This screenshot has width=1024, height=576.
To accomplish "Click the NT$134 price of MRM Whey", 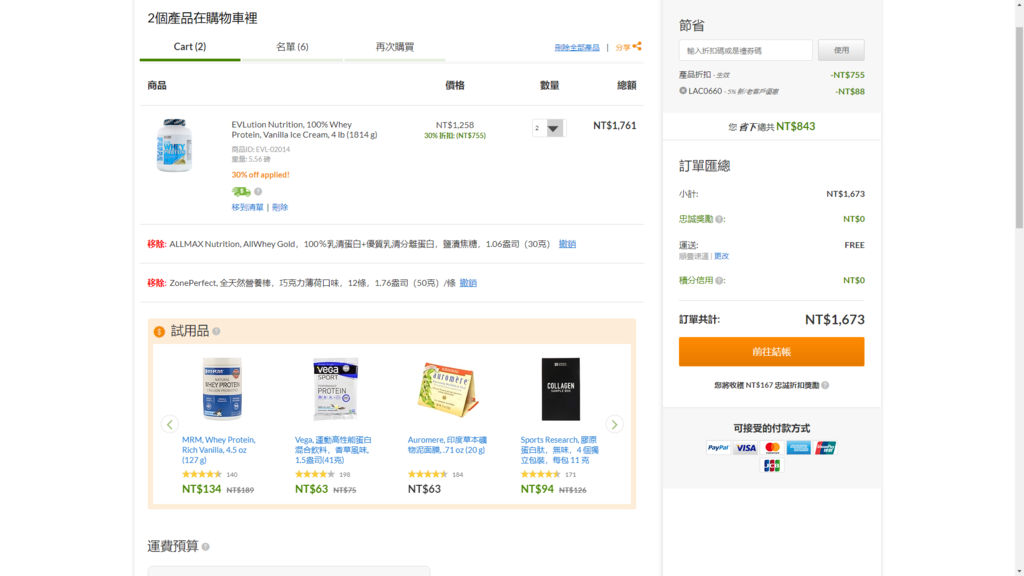I will (x=202, y=489).
